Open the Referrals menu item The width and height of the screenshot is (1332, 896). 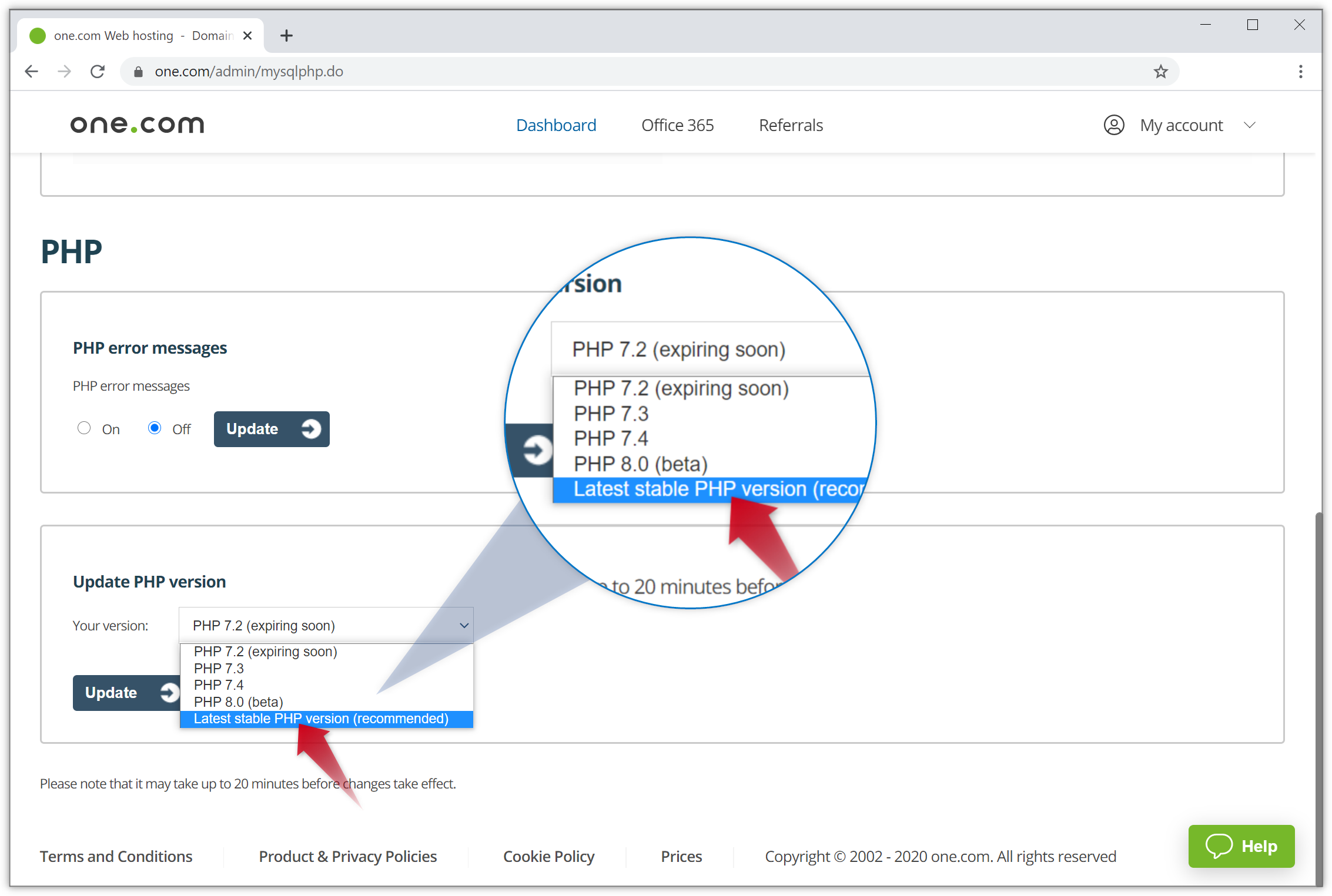click(791, 125)
